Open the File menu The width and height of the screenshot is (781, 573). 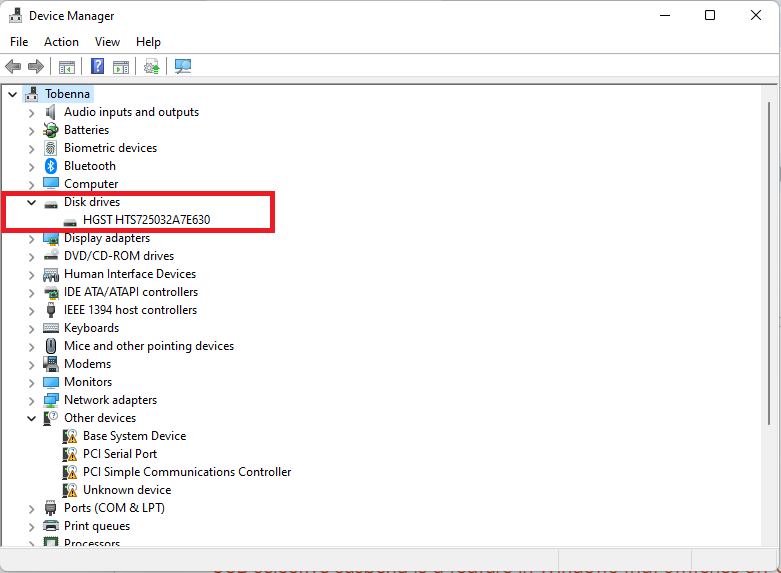click(19, 42)
